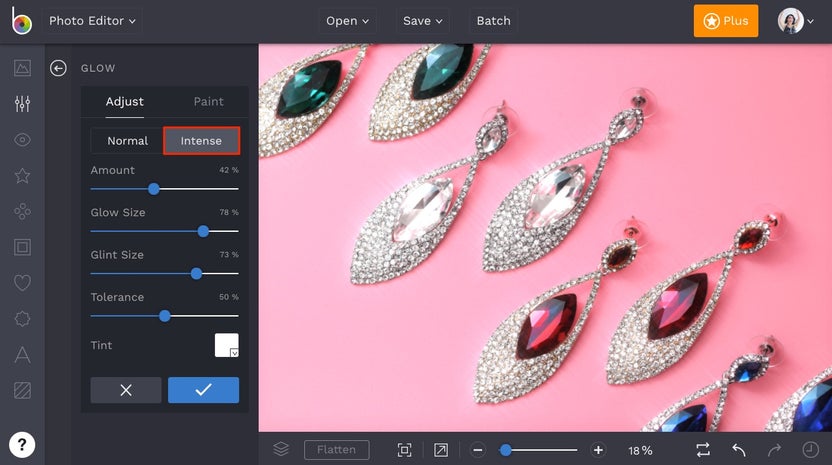Open the Save menu dropdown
The height and width of the screenshot is (465, 832).
click(423, 21)
